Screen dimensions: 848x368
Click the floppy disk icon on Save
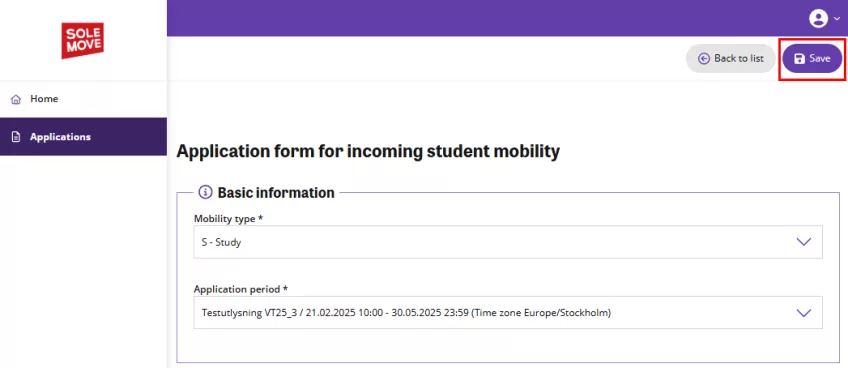(x=799, y=59)
